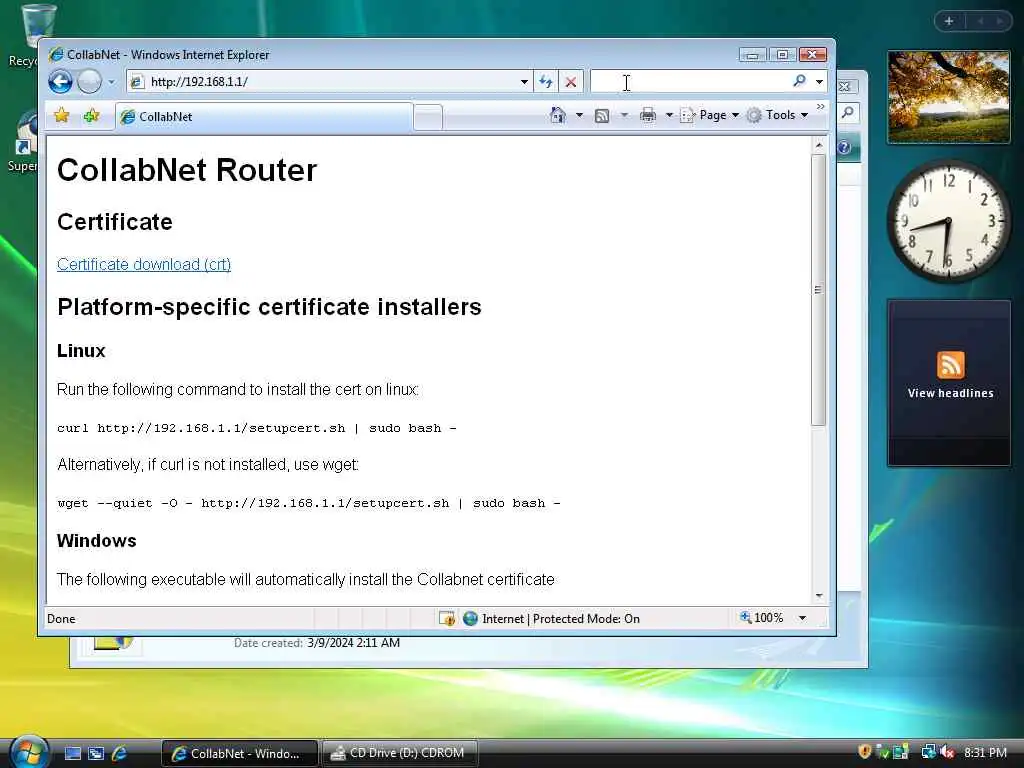The width and height of the screenshot is (1024, 768).
Task: Click the Date created value in the CD Drive window
Action: tap(353, 643)
